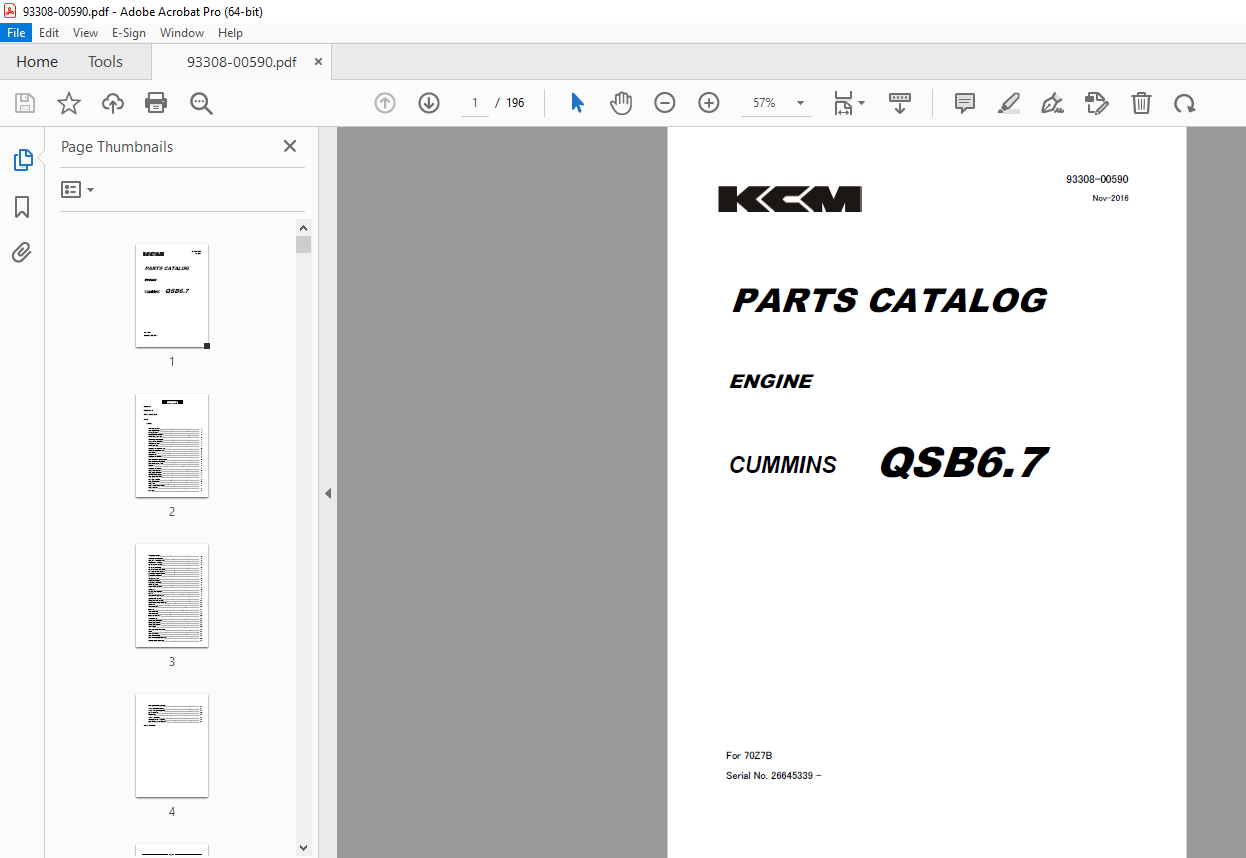Collapse the navigation pane with side arrow

(x=328, y=493)
